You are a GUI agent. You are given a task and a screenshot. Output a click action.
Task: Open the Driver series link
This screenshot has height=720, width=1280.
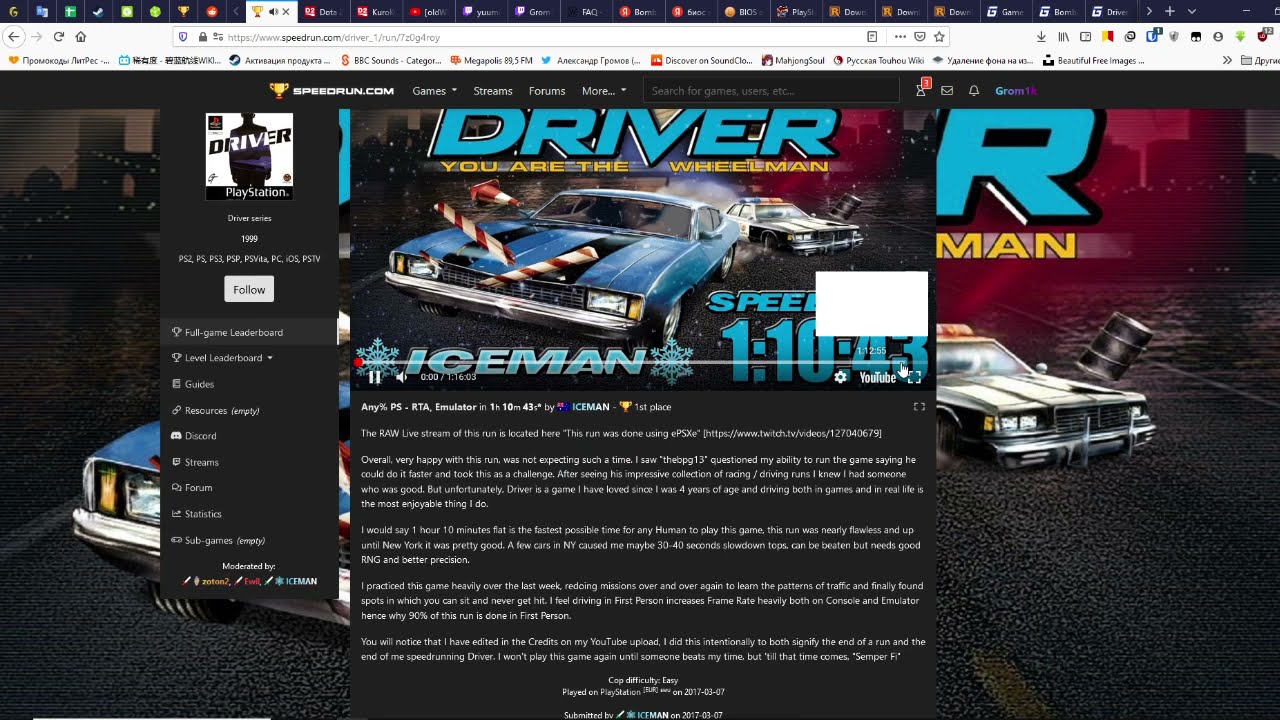249,218
